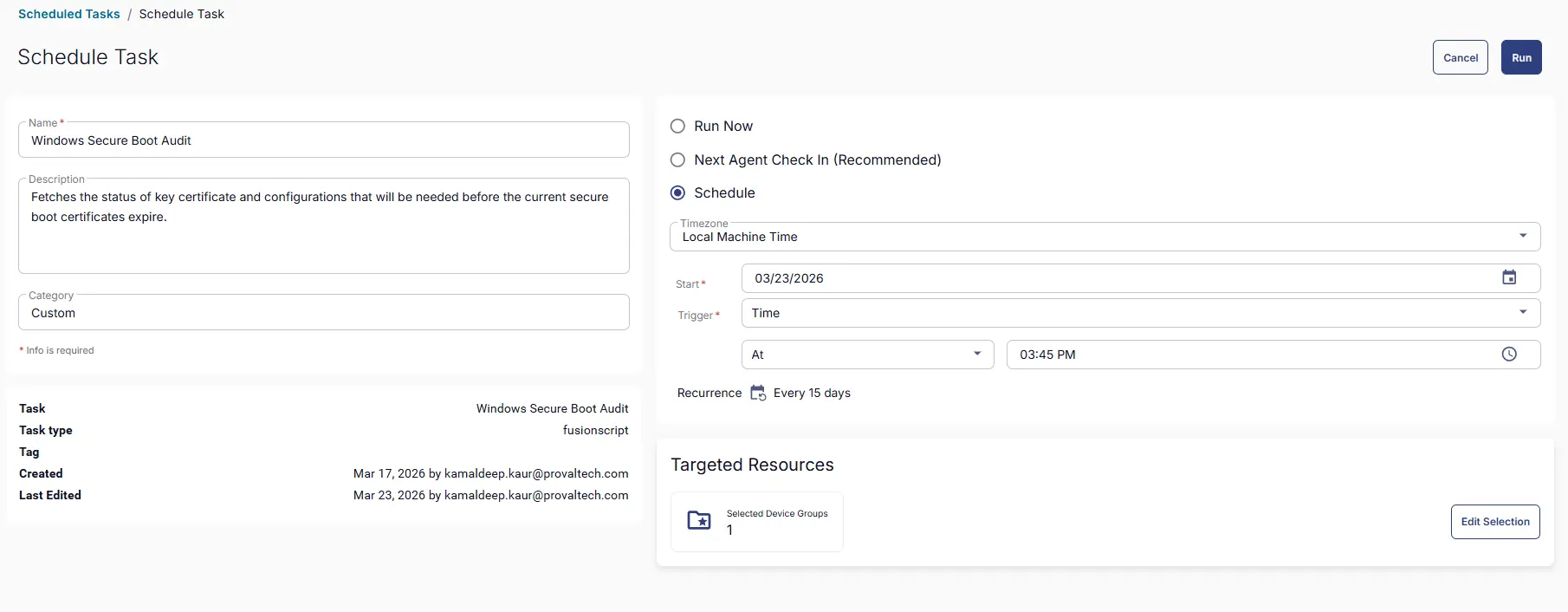Click the clock icon in time field
1568x612 pixels.
click(x=1509, y=355)
